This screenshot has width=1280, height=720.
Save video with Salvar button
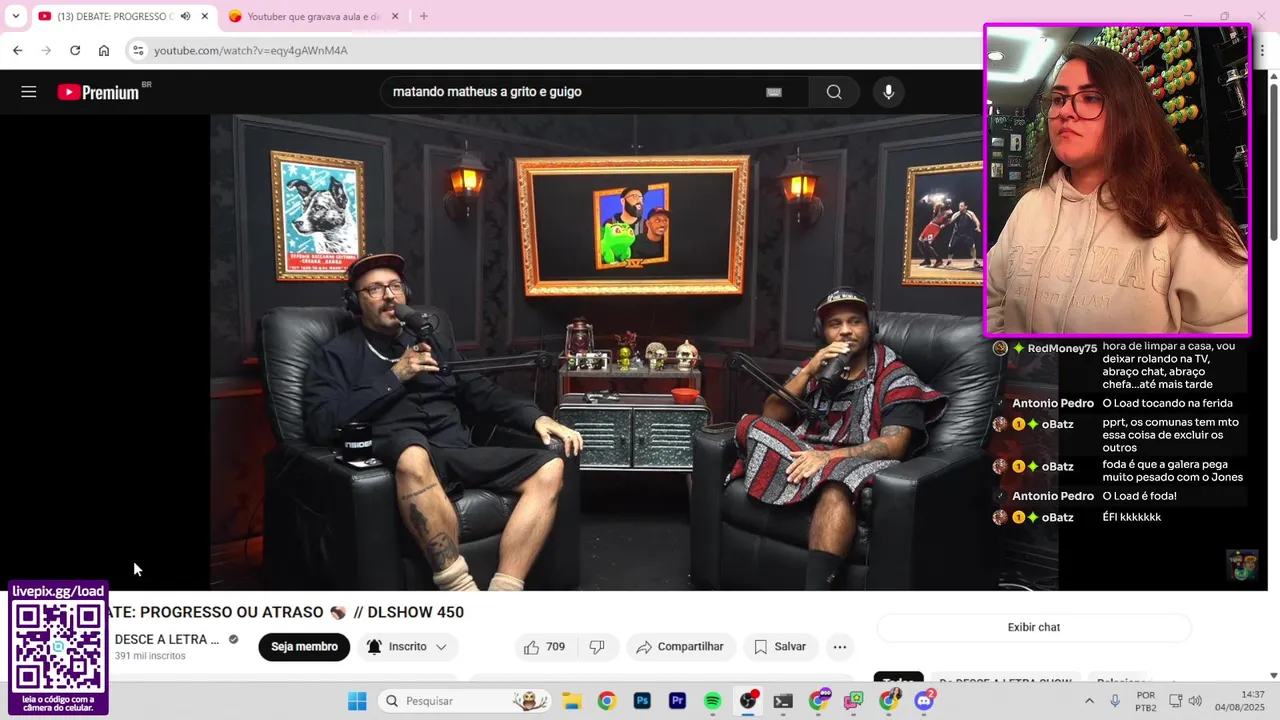pyautogui.click(x=780, y=647)
